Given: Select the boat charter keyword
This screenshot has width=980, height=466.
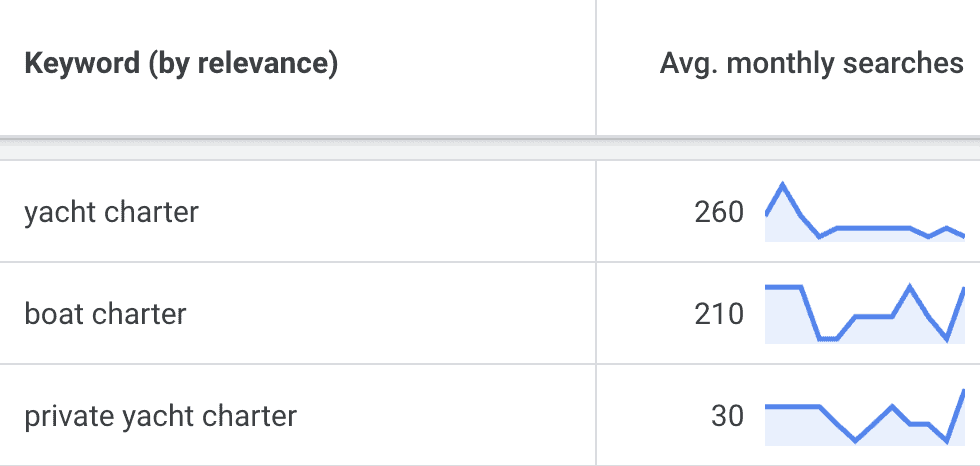Looking at the screenshot, I should point(105,314).
